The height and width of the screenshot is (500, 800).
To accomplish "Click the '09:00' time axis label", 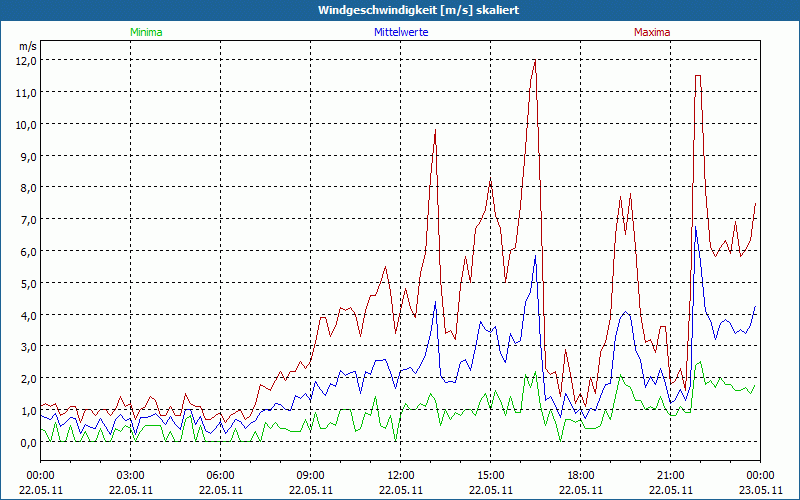I will pyautogui.click(x=310, y=476).
